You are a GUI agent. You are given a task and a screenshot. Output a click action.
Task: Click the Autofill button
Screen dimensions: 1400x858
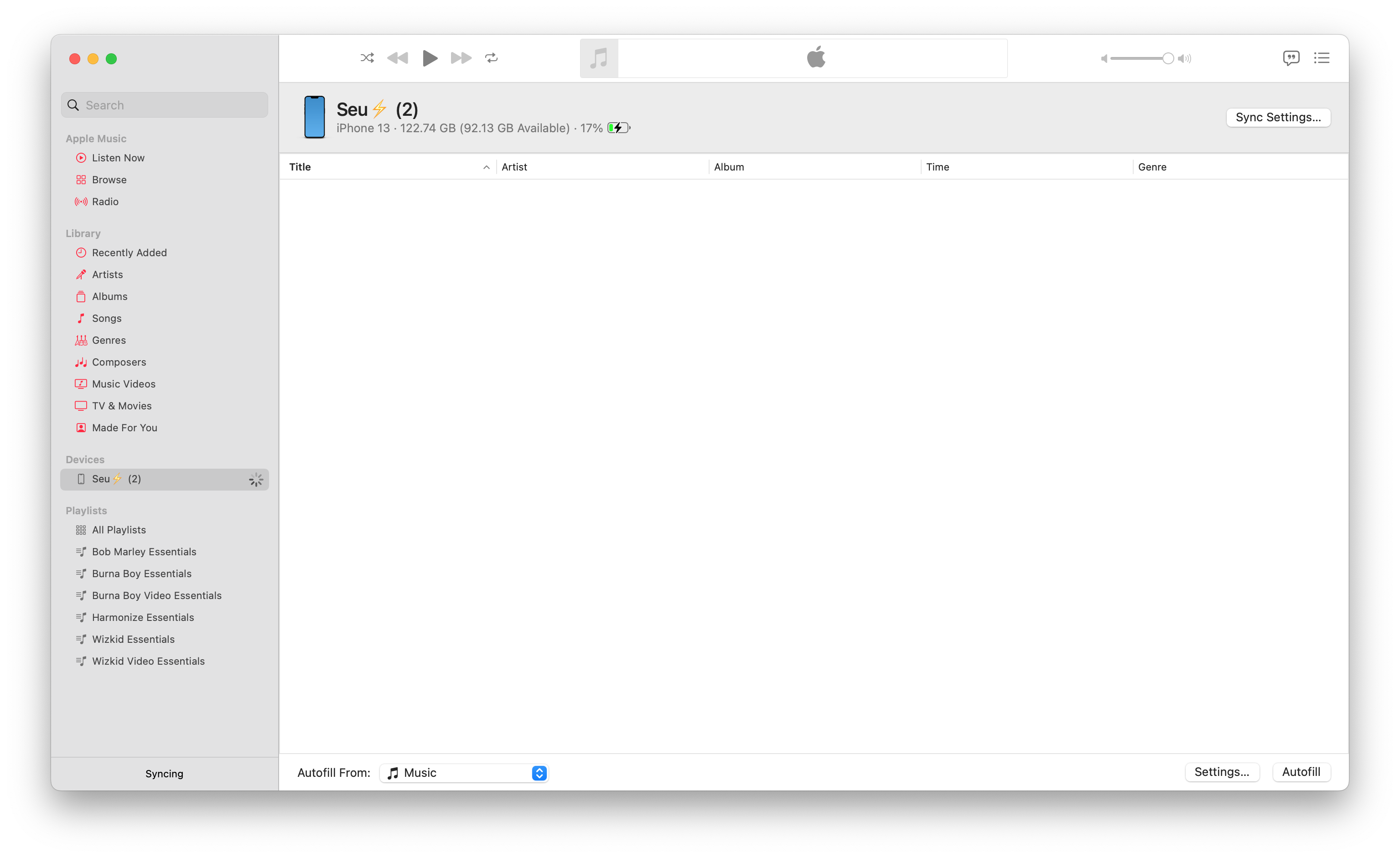(x=1302, y=772)
